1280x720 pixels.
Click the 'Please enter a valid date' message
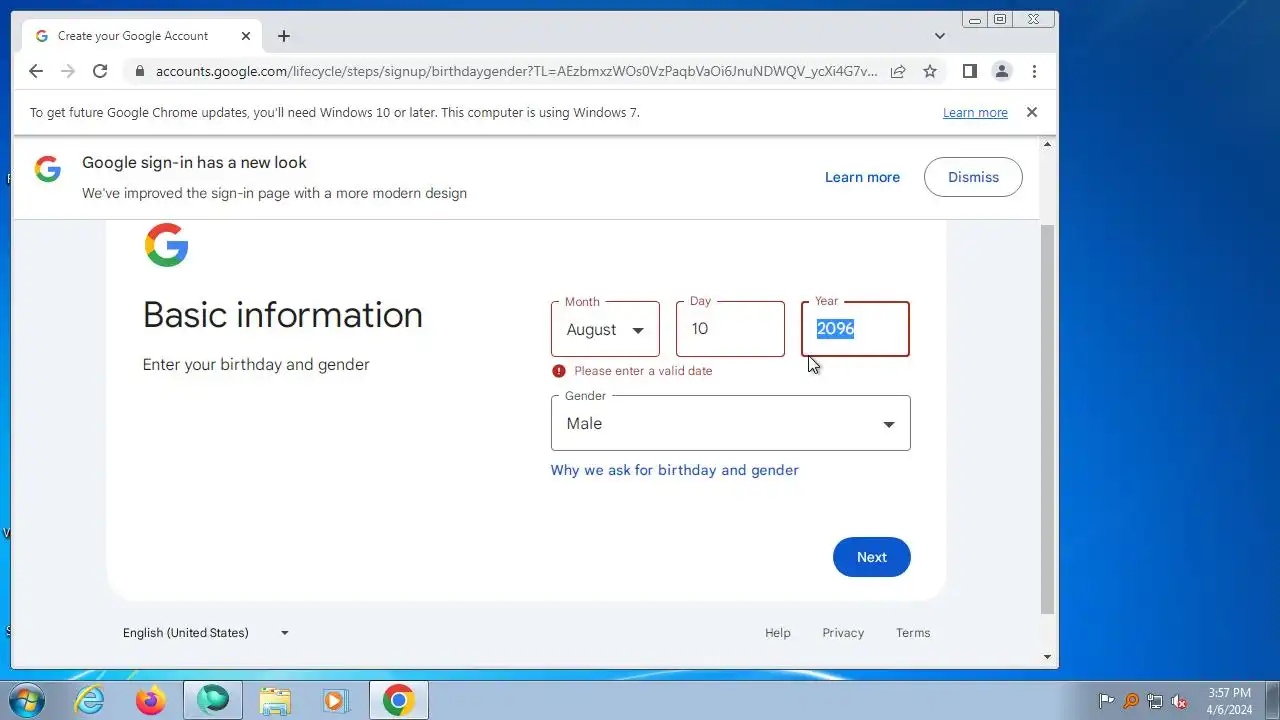pyautogui.click(x=643, y=371)
